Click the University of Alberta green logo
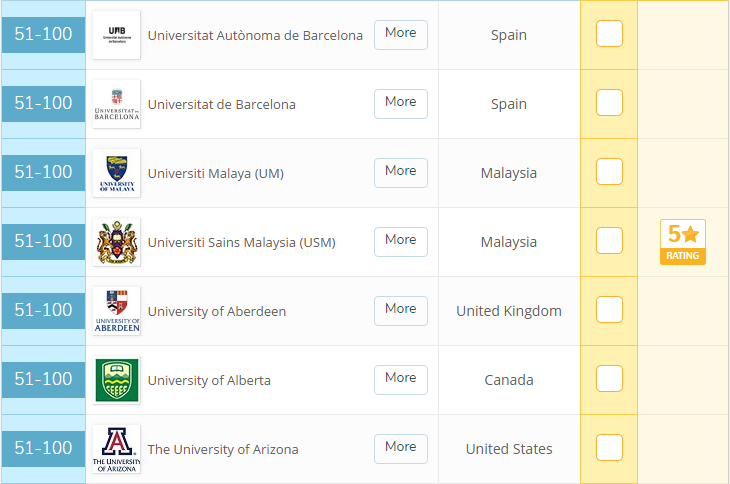 pos(116,380)
